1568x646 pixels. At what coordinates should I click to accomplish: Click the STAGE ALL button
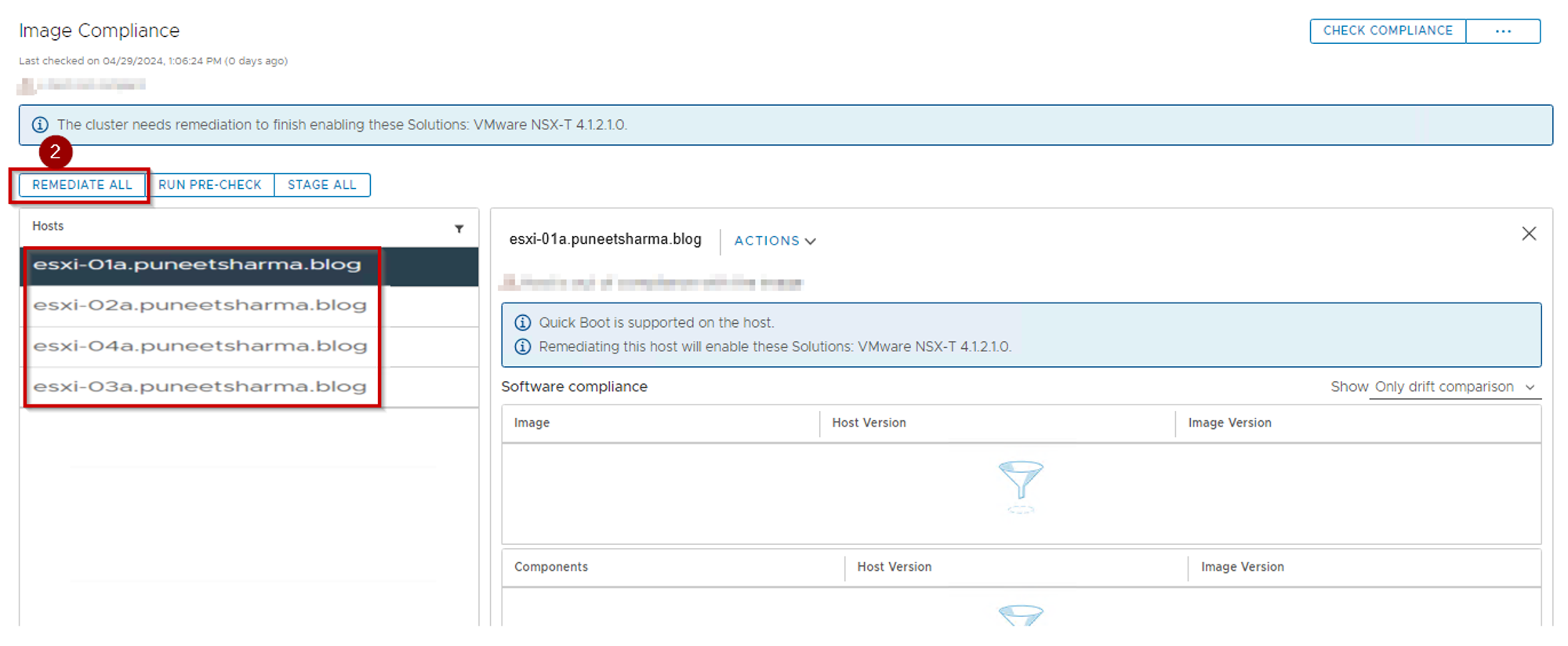(321, 185)
